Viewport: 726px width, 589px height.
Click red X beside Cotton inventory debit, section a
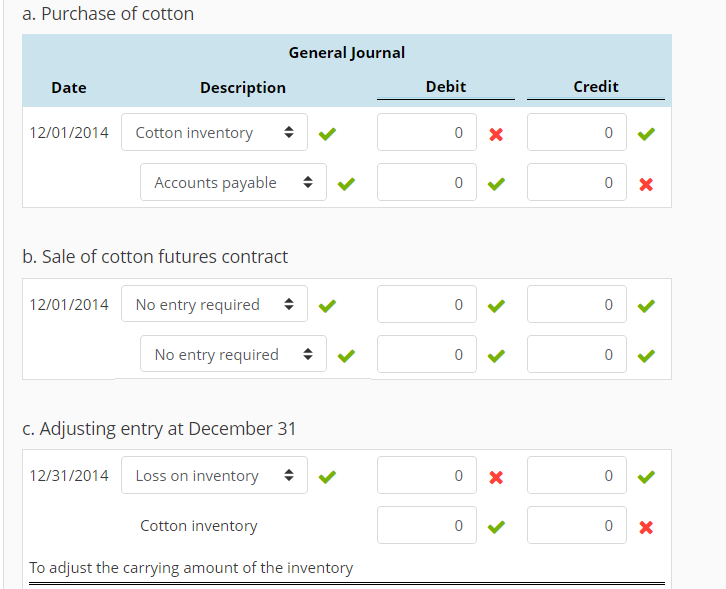(x=496, y=134)
